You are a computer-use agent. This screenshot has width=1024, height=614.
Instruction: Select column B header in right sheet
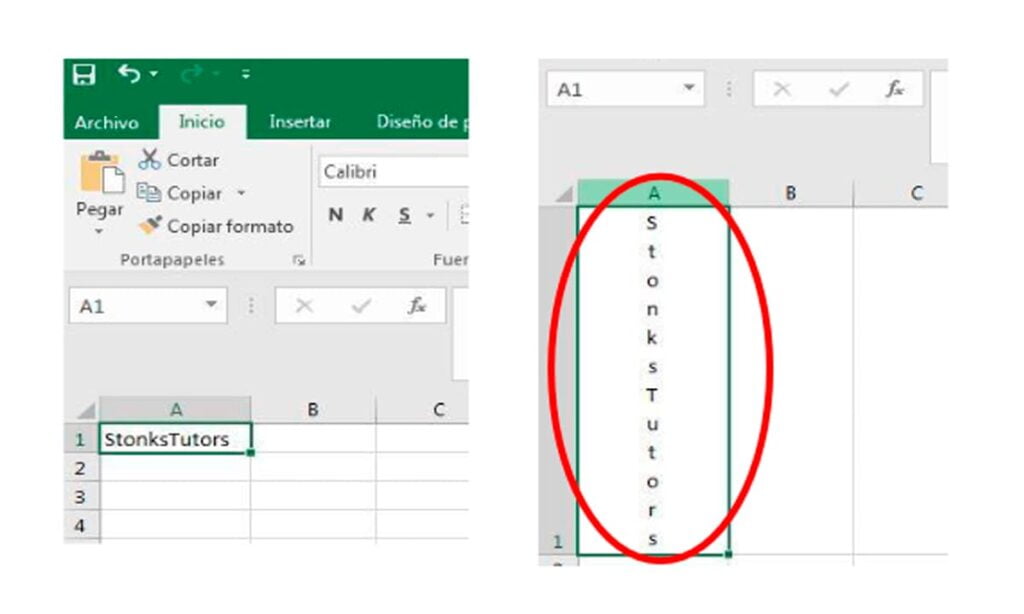point(791,193)
